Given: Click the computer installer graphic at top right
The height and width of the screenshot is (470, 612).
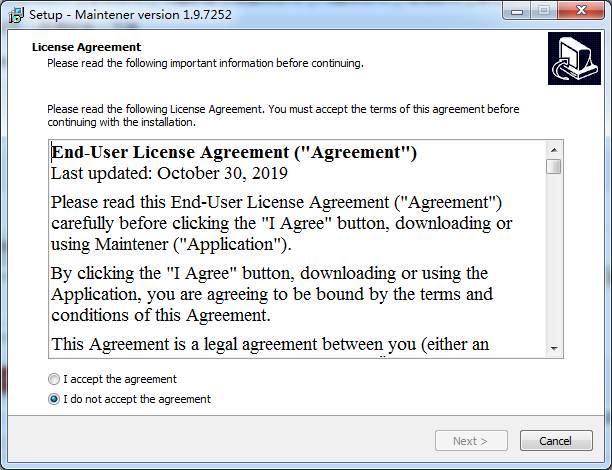Looking at the screenshot, I should pos(573,59).
